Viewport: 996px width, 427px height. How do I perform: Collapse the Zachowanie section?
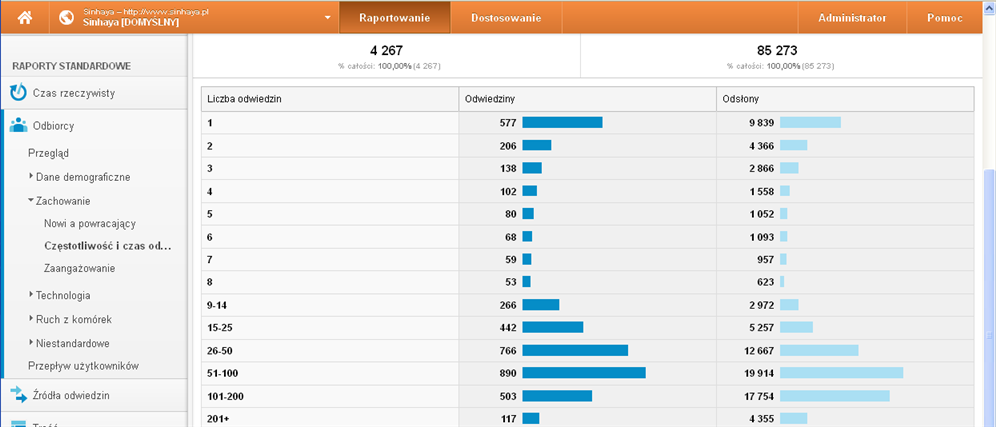32,200
